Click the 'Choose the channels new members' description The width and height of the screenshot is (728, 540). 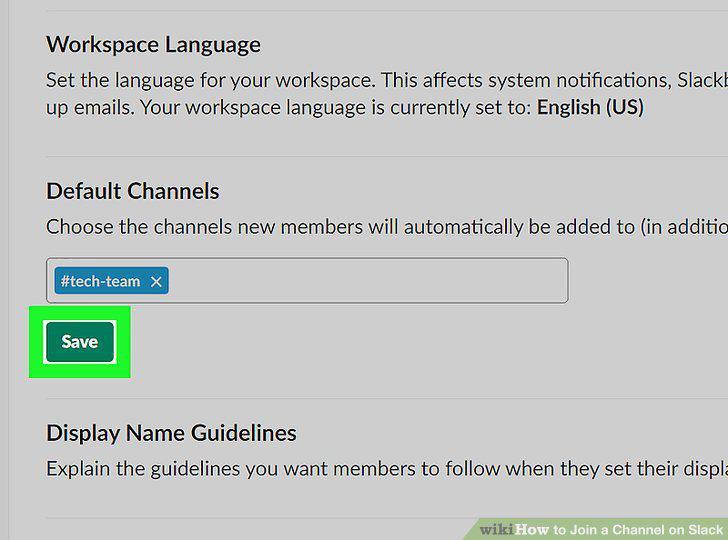pos(387,227)
